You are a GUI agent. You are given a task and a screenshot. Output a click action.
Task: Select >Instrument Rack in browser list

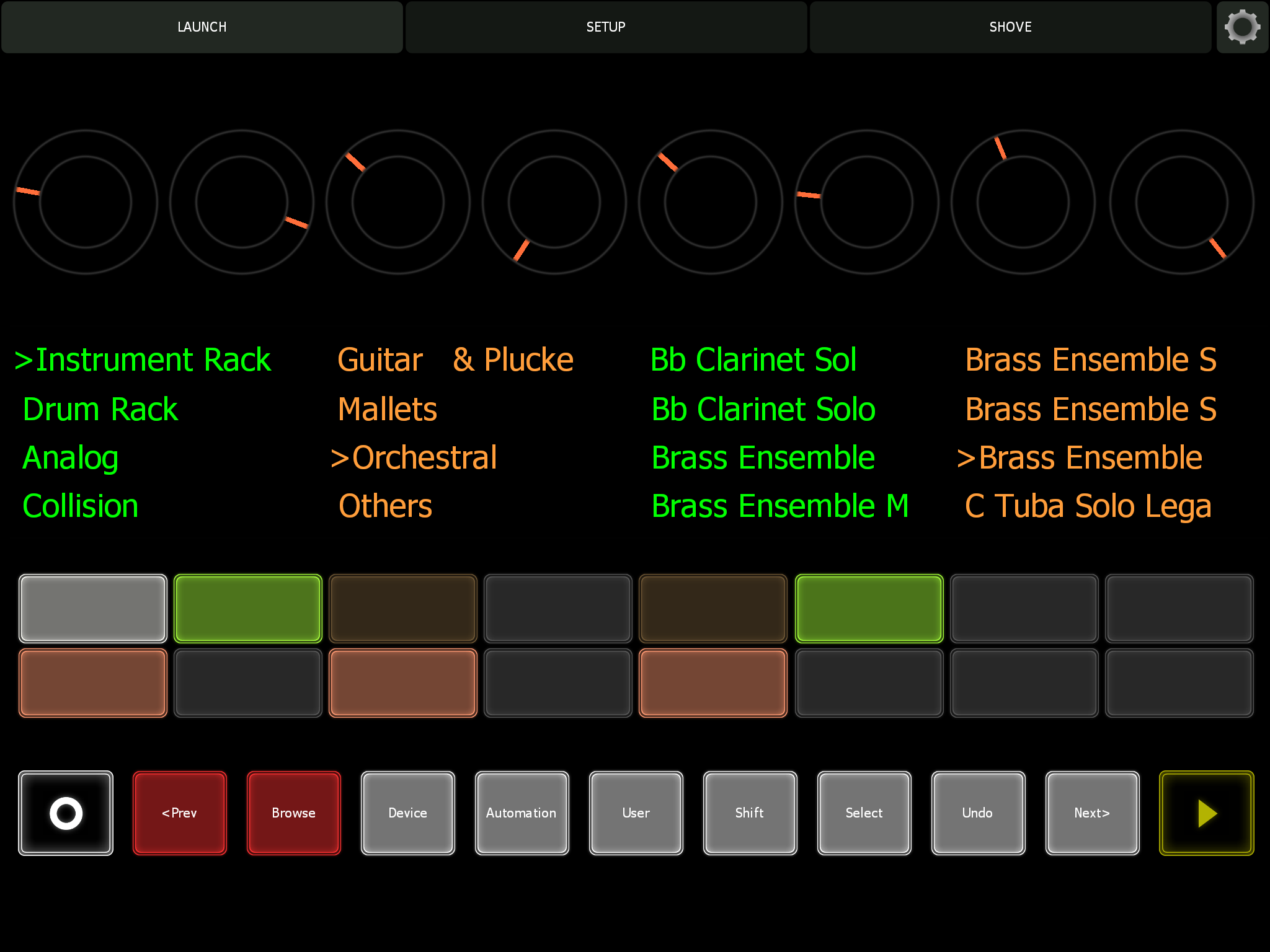click(x=143, y=360)
